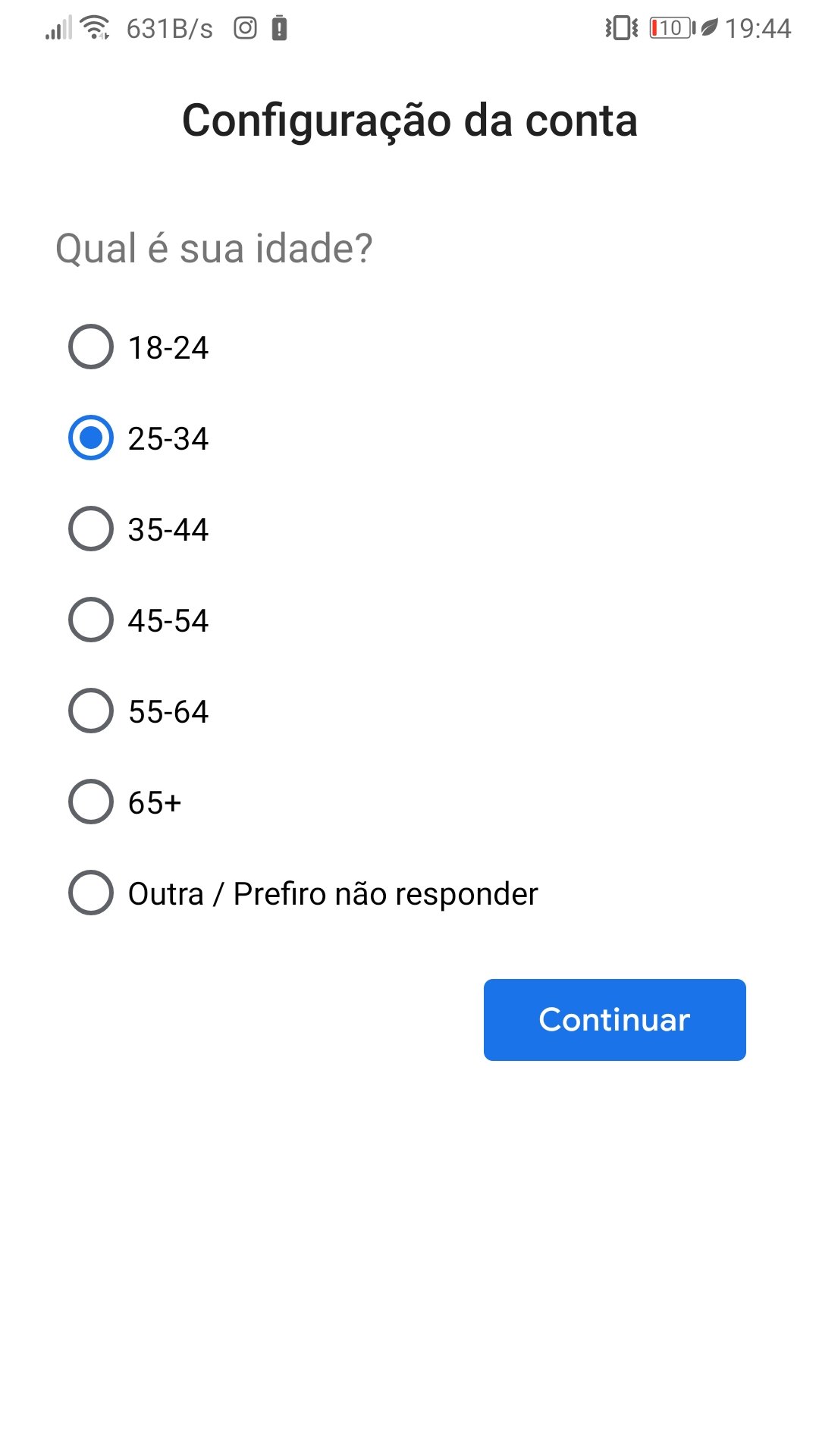
Task: Select the 45-54 radio button
Action: pyautogui.click(x=91, y=620)
